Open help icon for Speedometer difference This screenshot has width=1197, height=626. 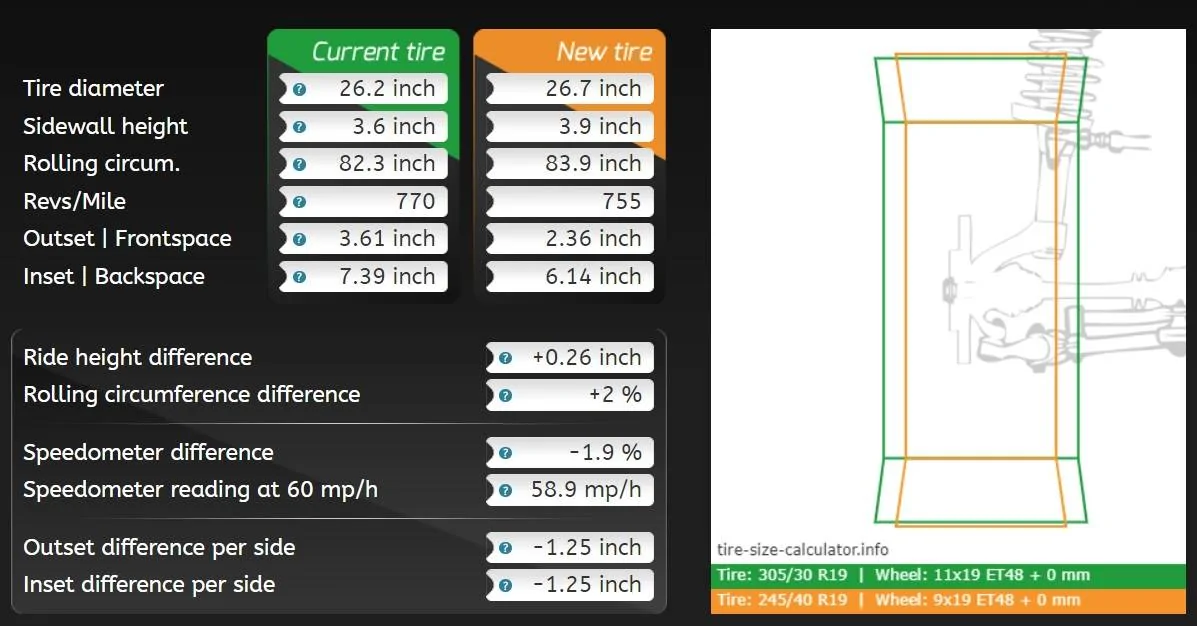coord(505,453)
